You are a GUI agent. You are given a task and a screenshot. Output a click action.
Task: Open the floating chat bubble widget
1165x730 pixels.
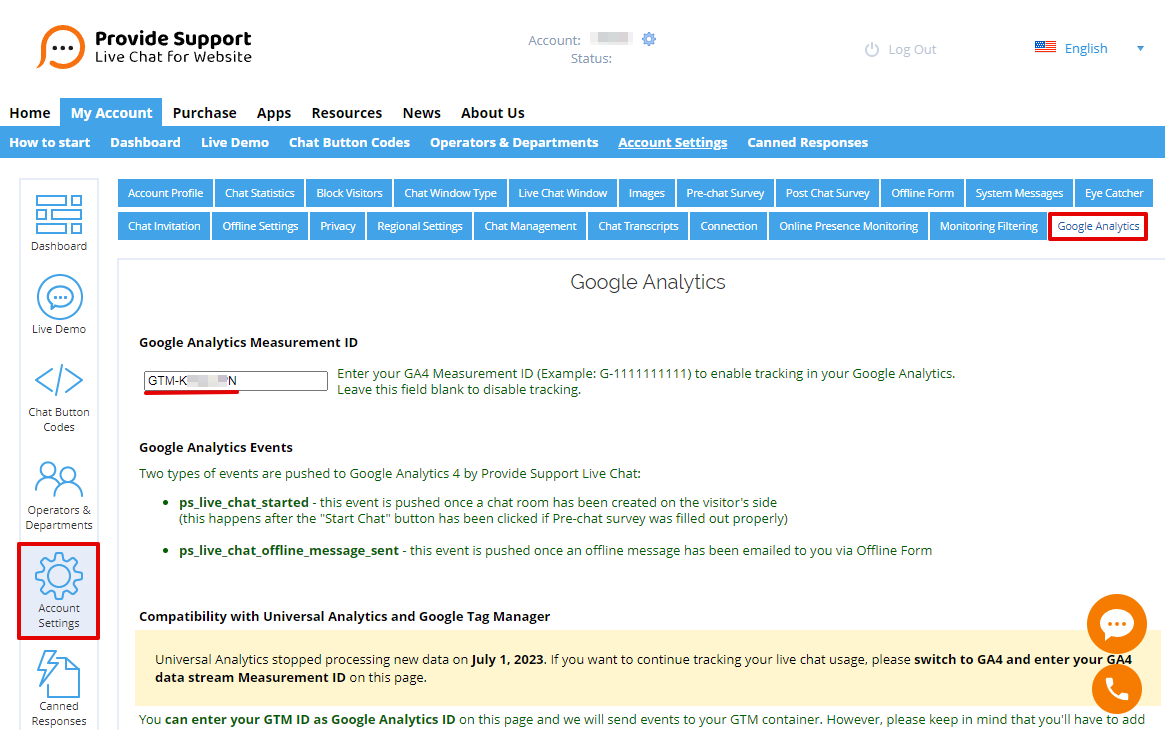[x=1116, y=623]
